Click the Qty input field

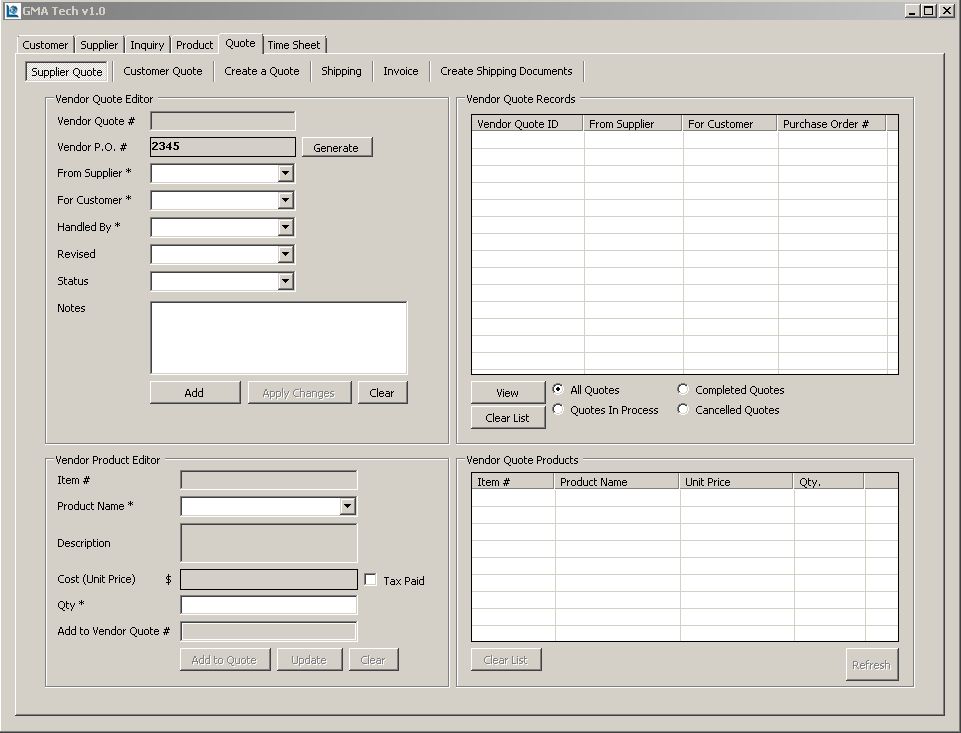pyautogui.click(x=268, y=605)
